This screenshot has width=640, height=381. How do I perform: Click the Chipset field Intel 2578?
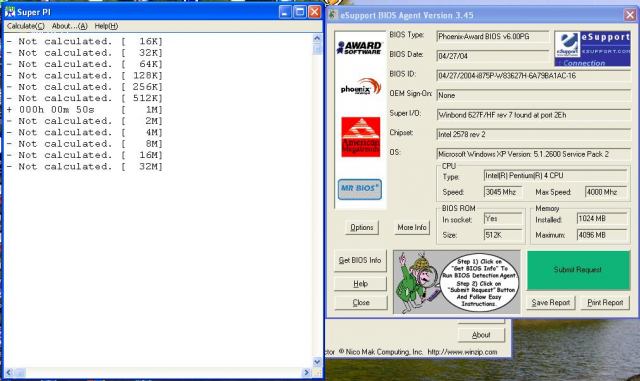tap(533, 134)
